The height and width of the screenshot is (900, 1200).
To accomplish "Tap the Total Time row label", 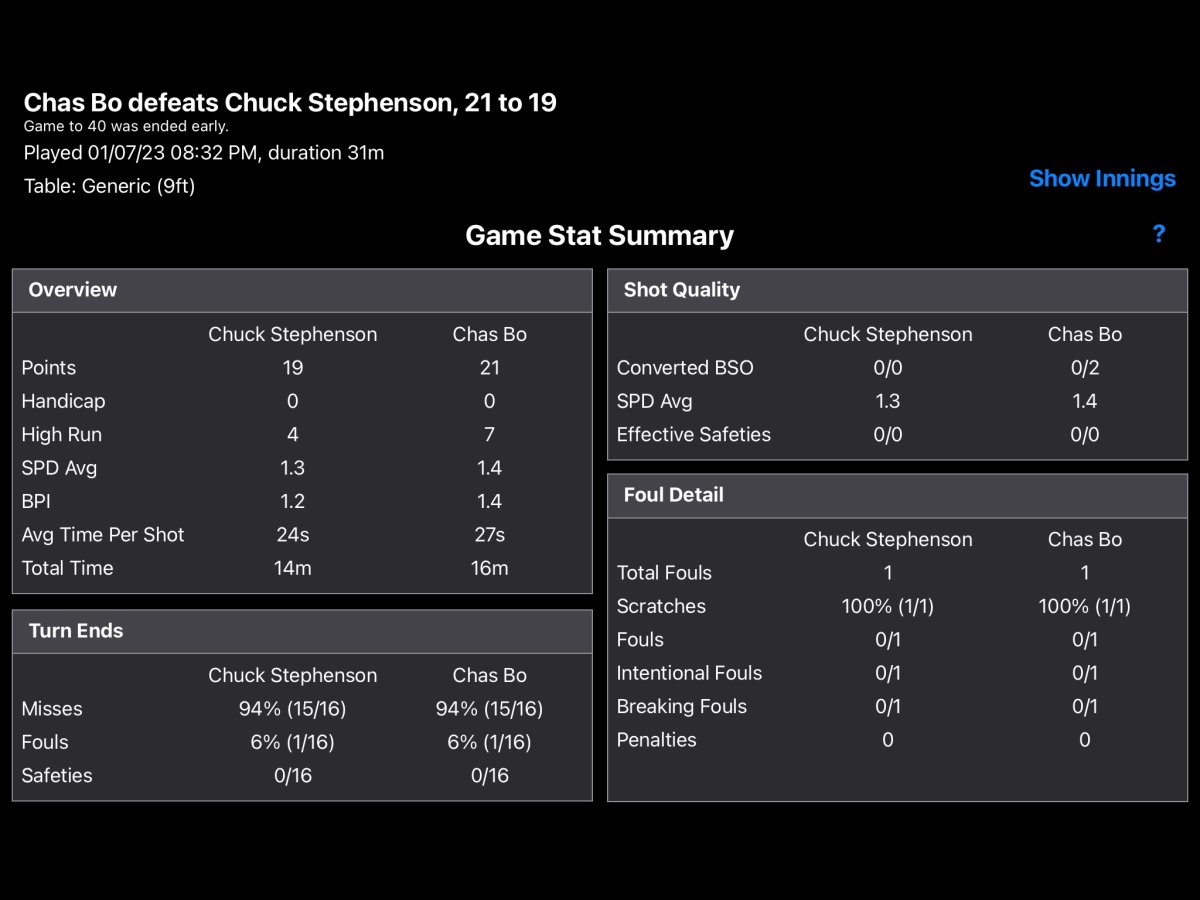I will coord(68,568).
